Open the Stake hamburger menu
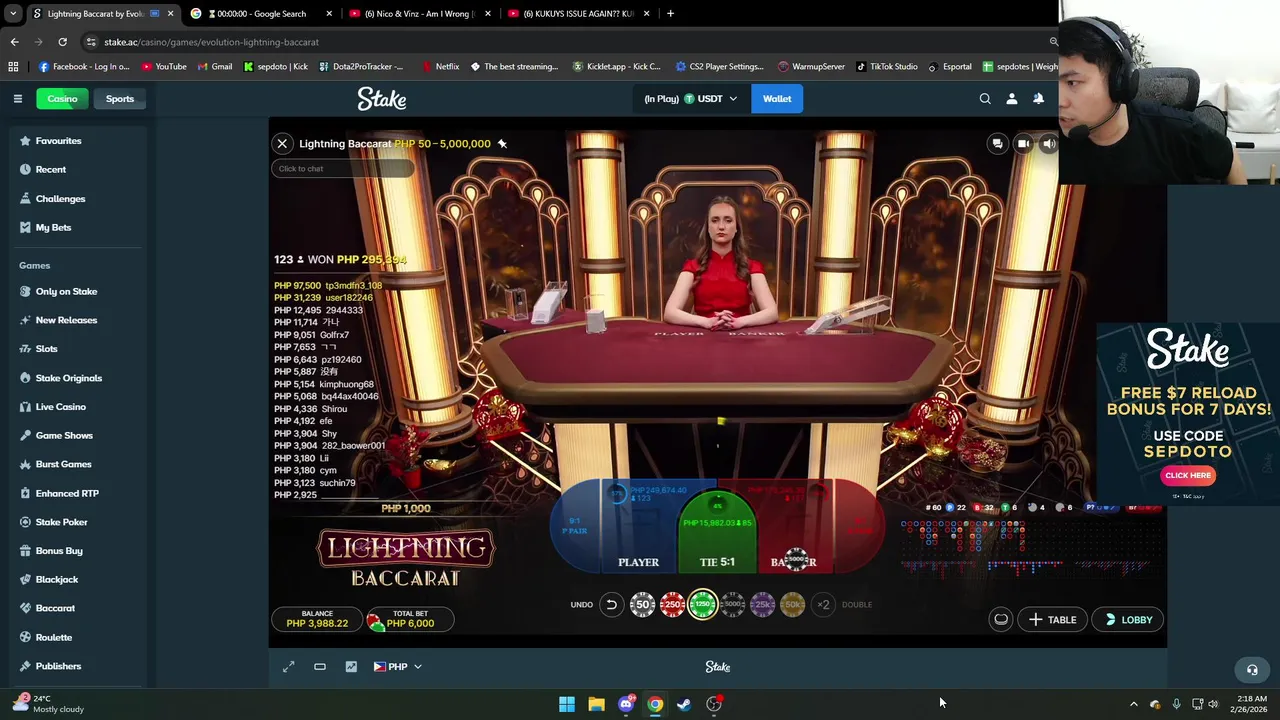Image resolution: width=1280 pixels, height=720 pixels. (x=17, y=99)
